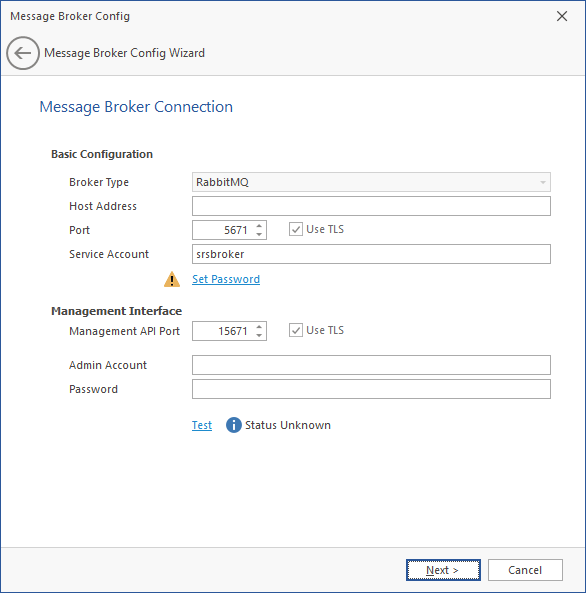586x593 pixels.
Task: Select the RabbitMQ Broker Type combo box
Action: click(371, 182)
